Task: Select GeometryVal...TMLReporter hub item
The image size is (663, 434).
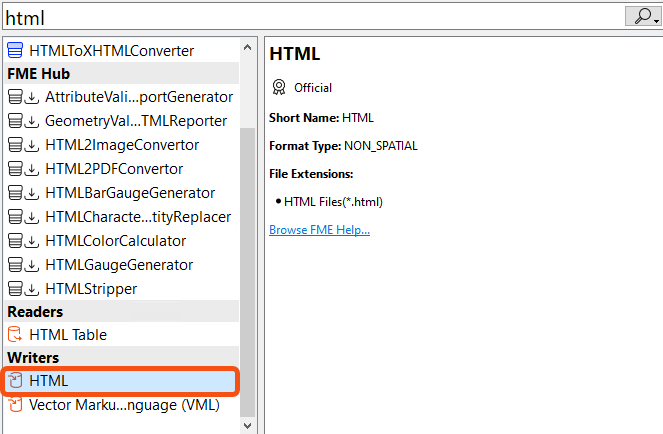Action: tap(121, 121)
